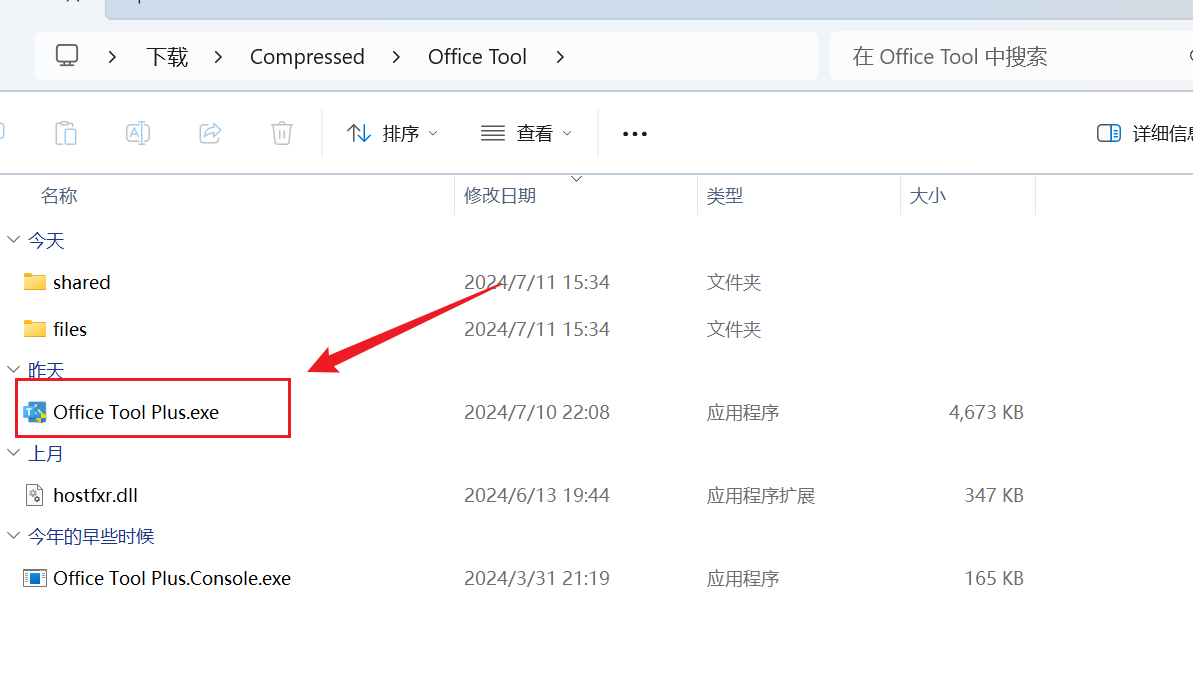Toggle the 详细信息 details pane

(x=1144, y=134)
